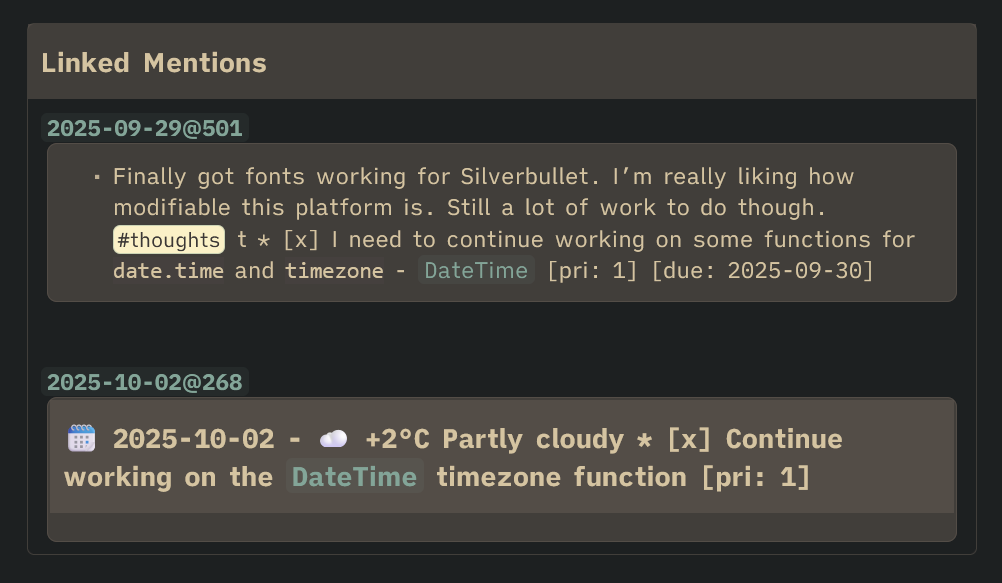Click the calendar emoji icon in the heading
The width and height of the screenshot is (1002, 583).
click(x=81, y=439)
